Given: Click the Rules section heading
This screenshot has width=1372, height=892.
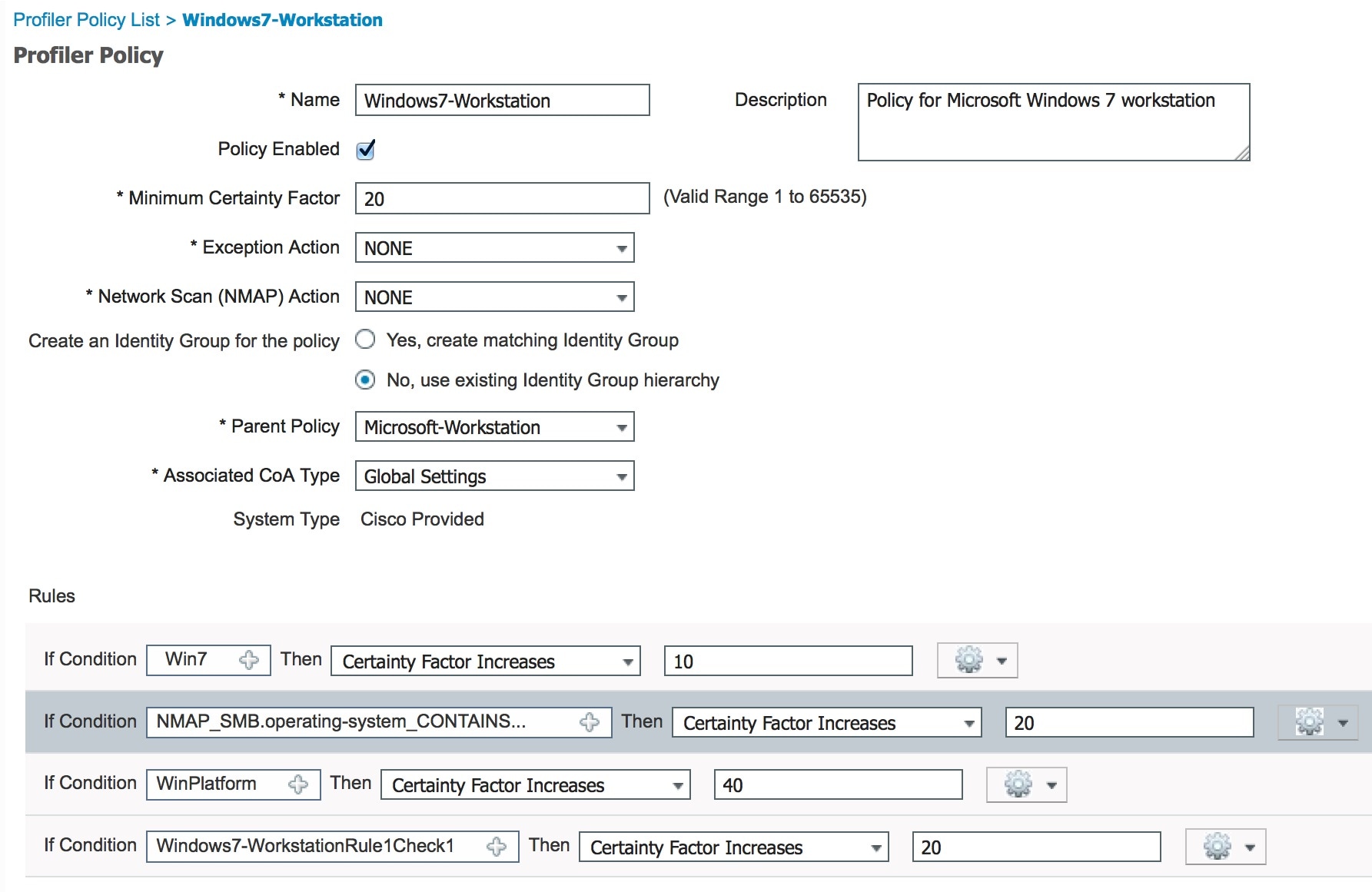Looking at the screenshot, I should pos(51,596).
